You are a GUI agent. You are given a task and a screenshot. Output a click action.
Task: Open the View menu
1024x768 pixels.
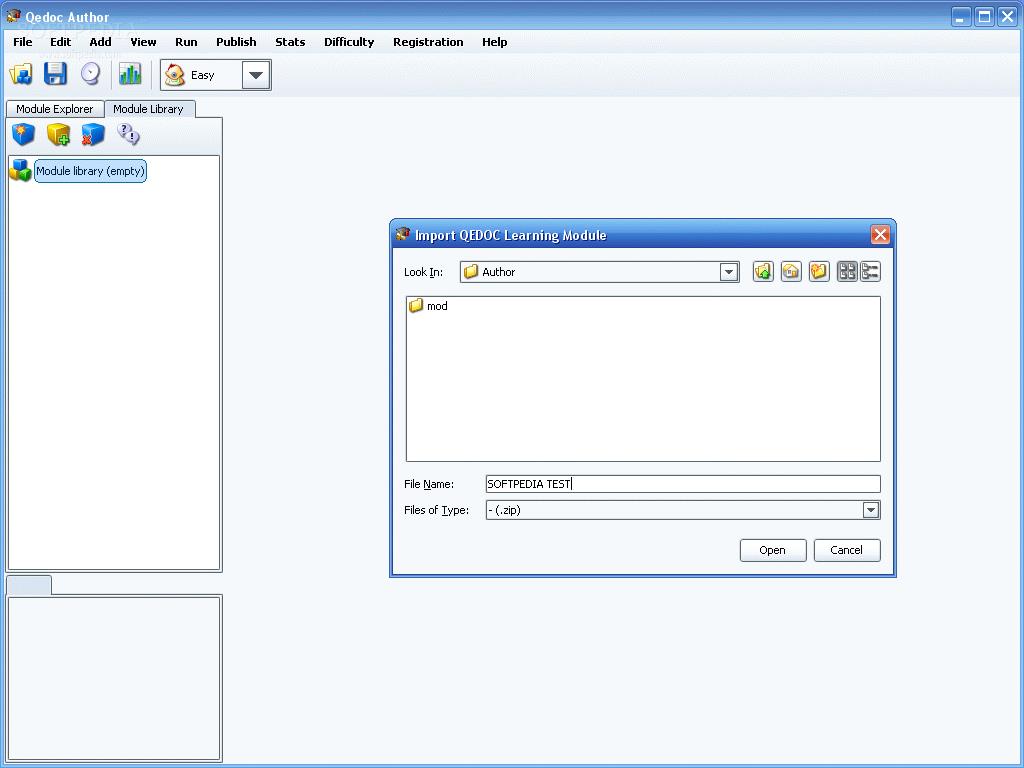(143, 42)
